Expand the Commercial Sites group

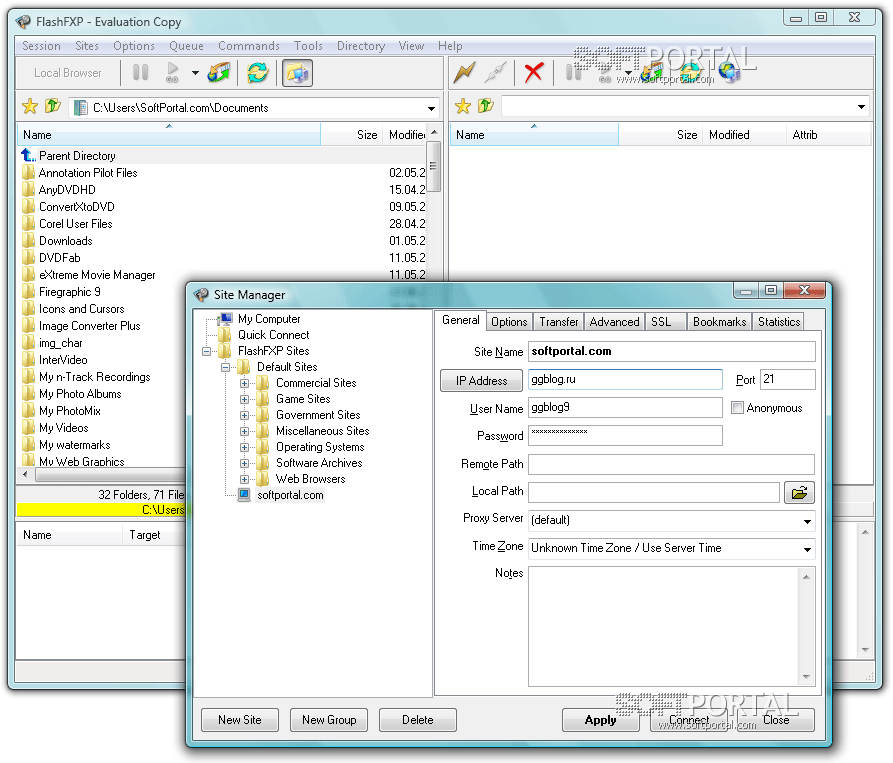click(244, 383)
